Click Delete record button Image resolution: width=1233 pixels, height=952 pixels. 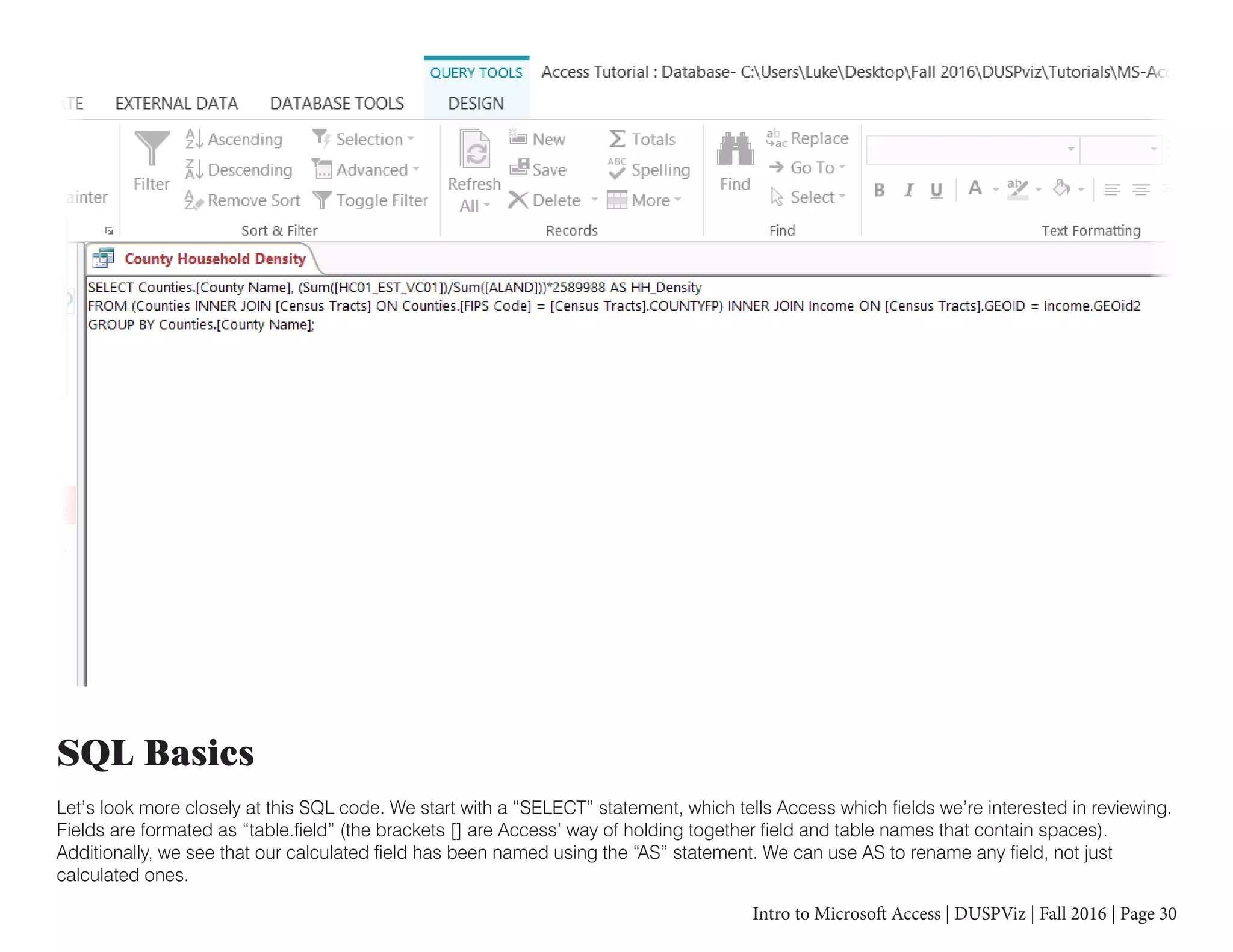545,200
